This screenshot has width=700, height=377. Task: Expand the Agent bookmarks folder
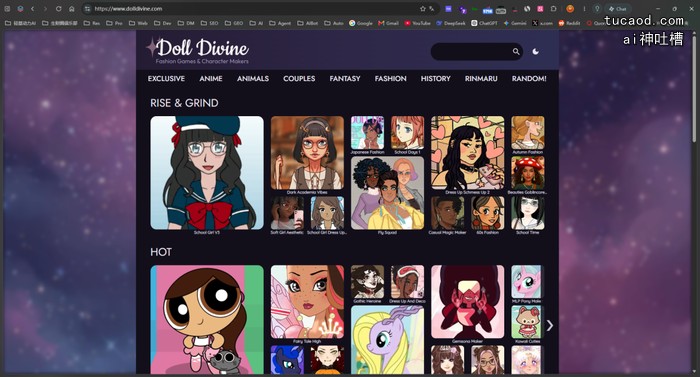(280, 23)
